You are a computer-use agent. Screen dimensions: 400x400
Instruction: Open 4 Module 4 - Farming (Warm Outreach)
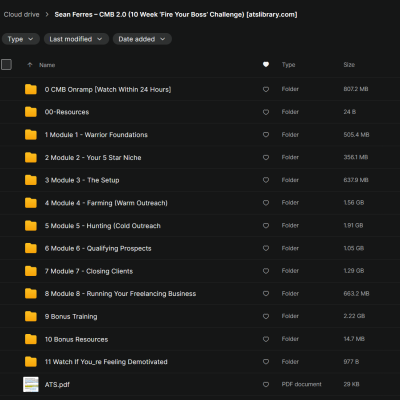click(106, 203)
